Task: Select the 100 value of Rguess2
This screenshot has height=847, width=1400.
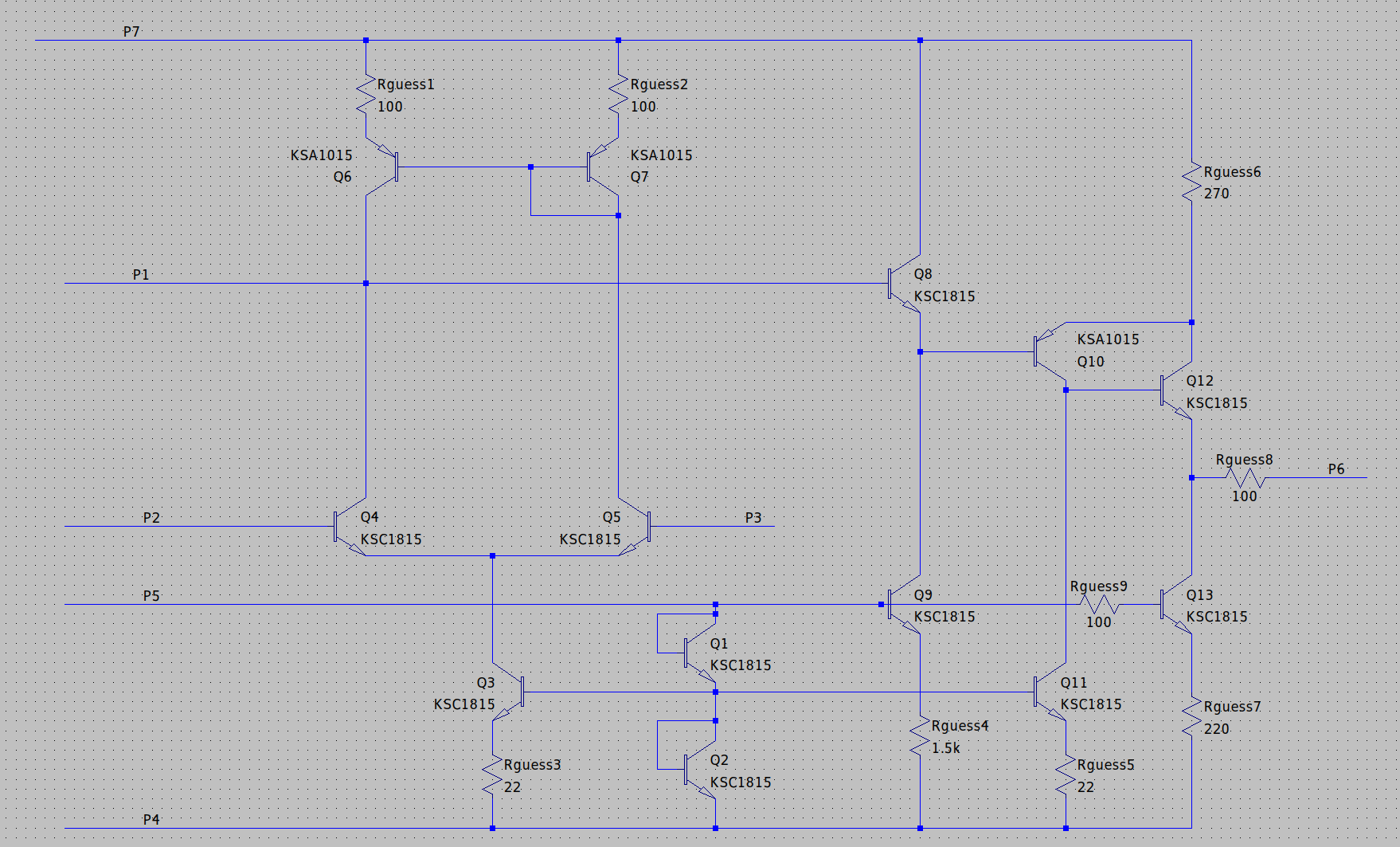Action: (x=643, y=107)
